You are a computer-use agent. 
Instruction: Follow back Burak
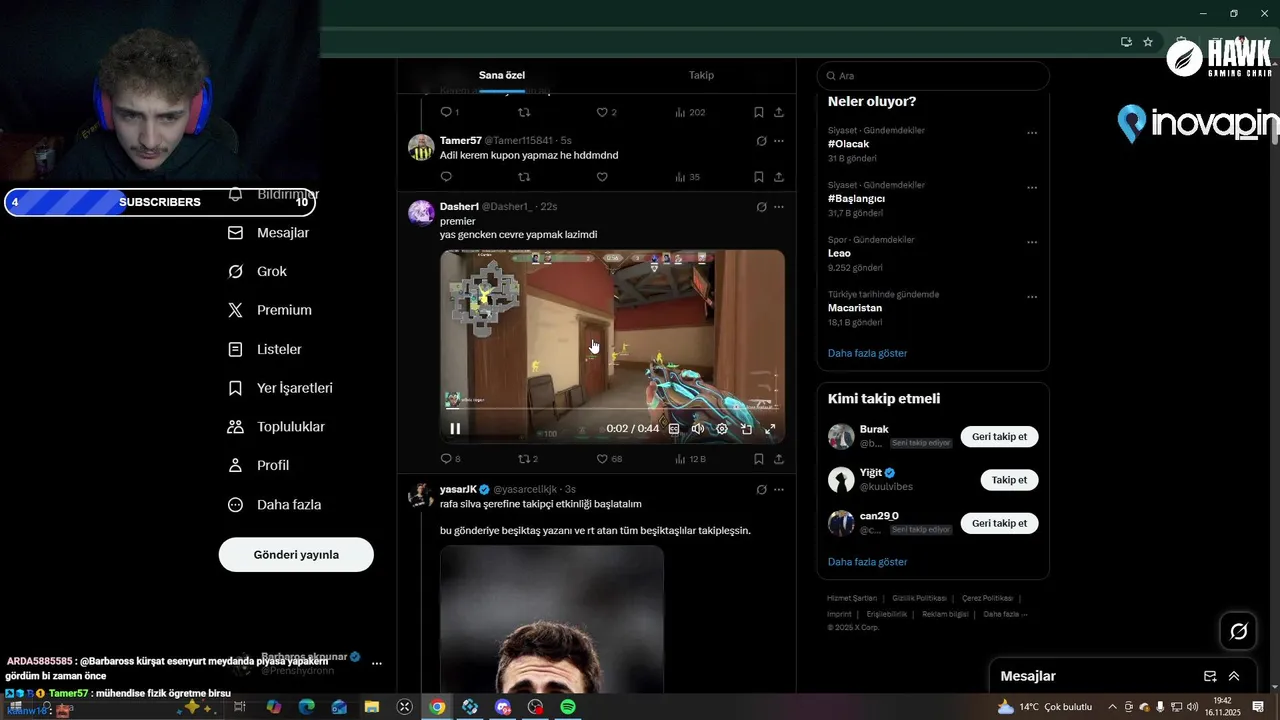point(999,437)
